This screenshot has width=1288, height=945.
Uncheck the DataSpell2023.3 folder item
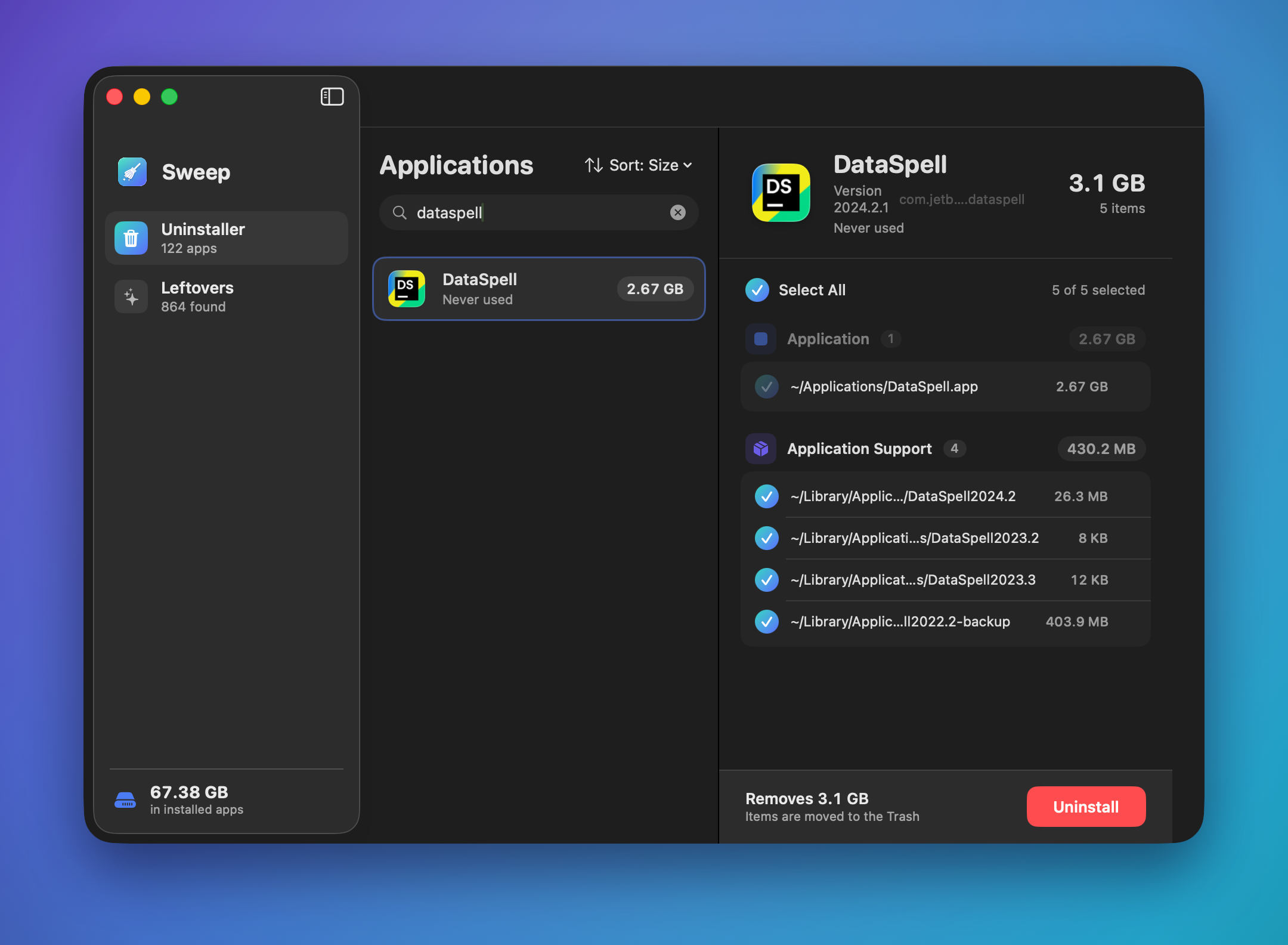767,580
